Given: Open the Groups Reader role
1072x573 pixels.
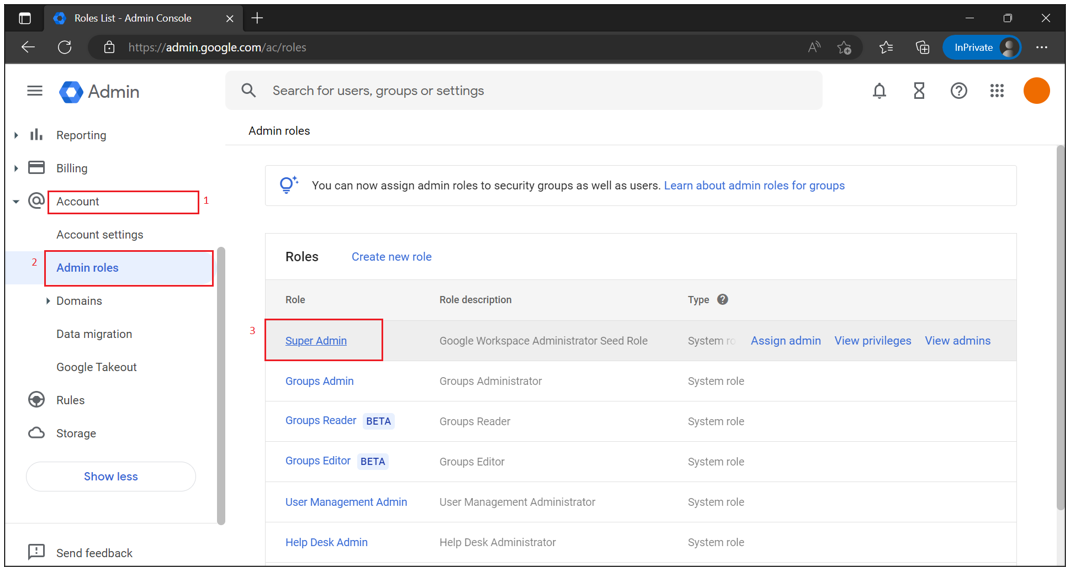Looking at the screenshot, I should tap(321, 421).
